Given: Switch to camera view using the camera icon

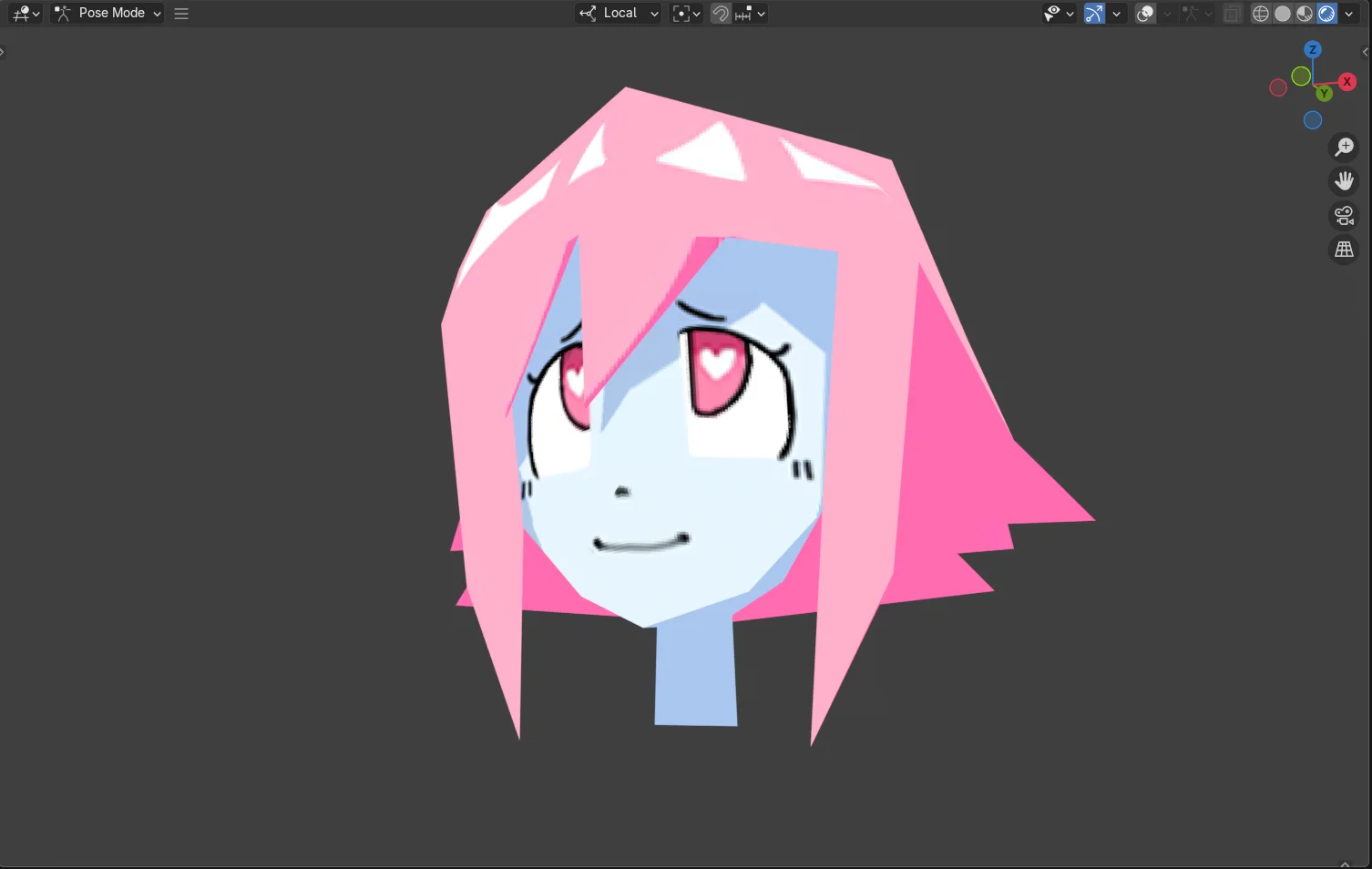Looking at the screenshot, I should tap(1344, 214).
